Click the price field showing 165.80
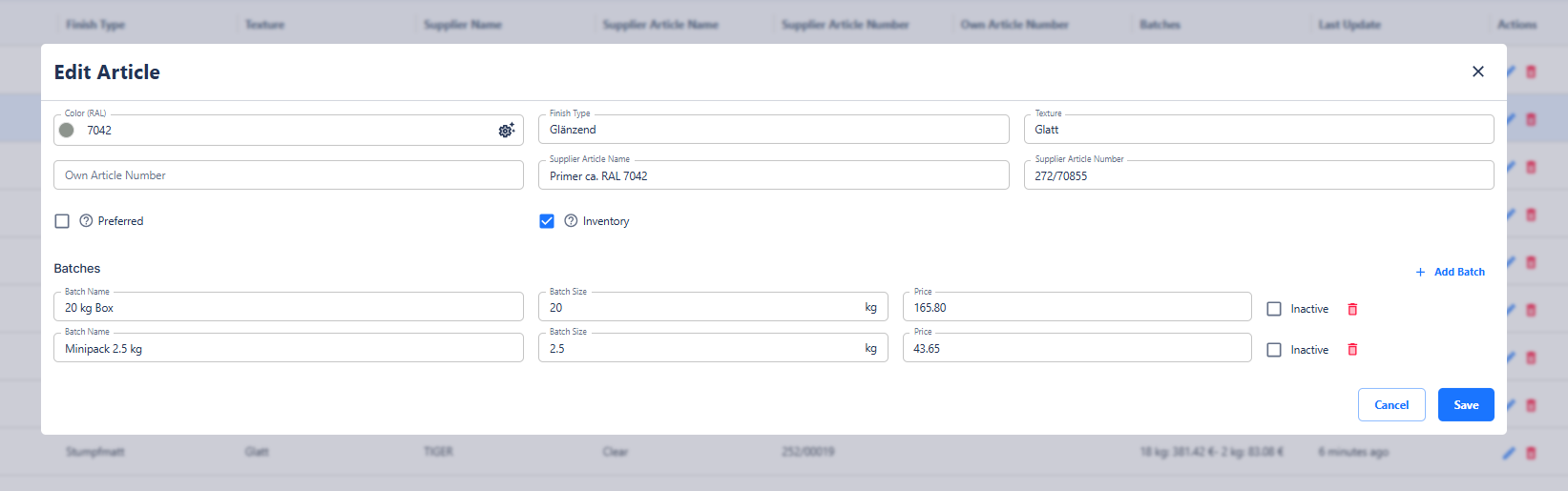 (1077, 308)
